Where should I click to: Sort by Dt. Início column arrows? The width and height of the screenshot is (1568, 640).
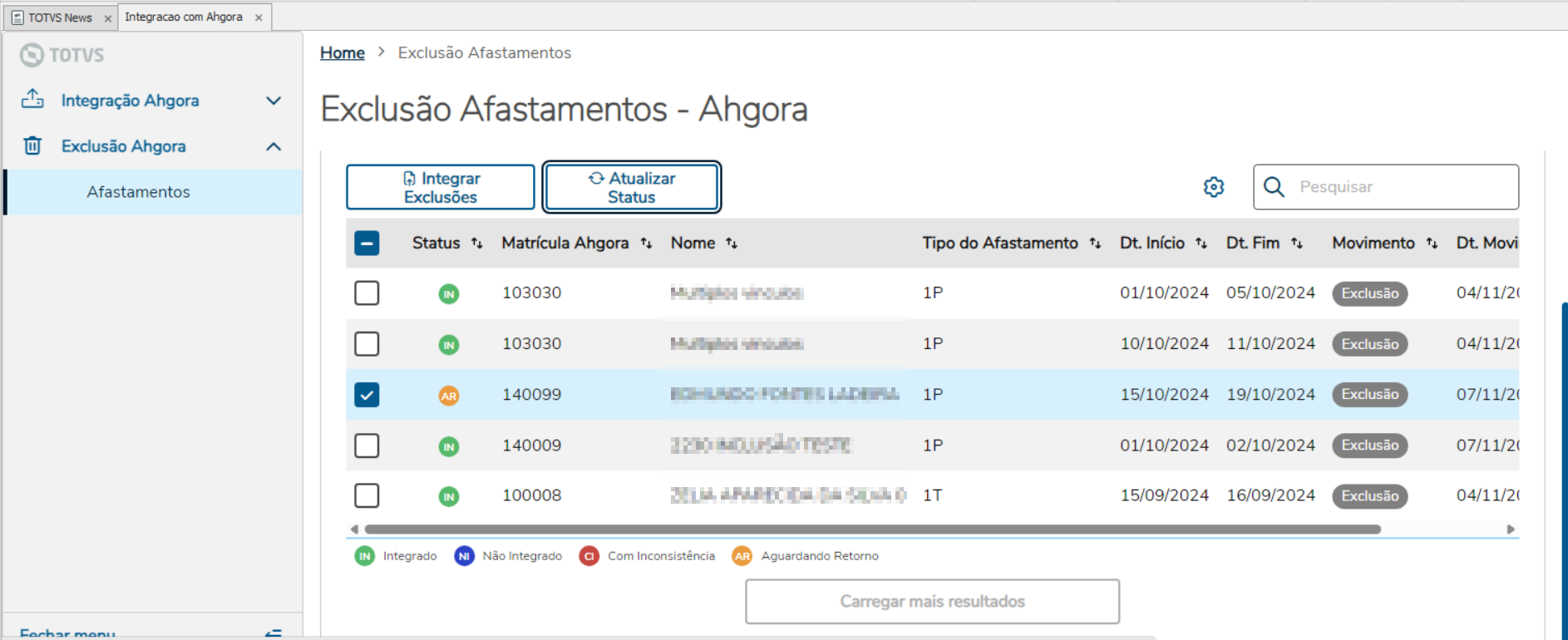[x=1201, y=243]
